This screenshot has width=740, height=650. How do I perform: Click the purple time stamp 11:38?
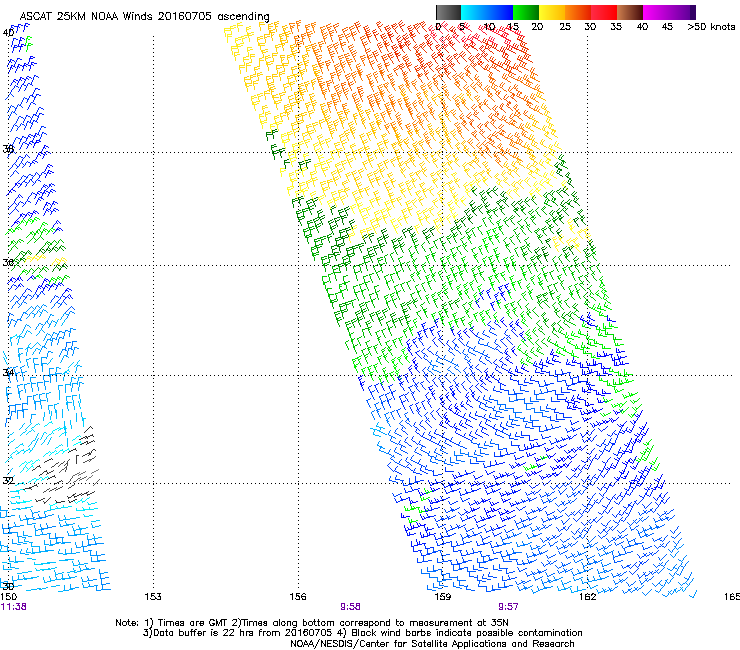[x=13, y=607]
